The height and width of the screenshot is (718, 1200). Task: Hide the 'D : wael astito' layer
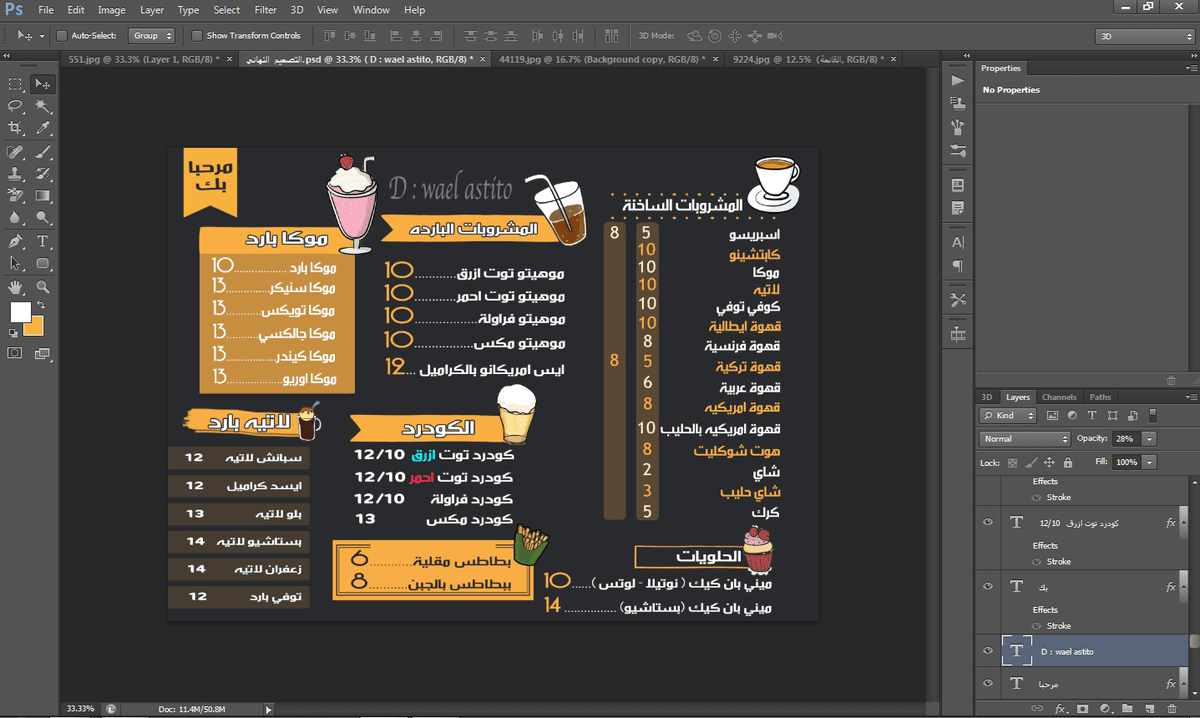click(x=988, y=651)
